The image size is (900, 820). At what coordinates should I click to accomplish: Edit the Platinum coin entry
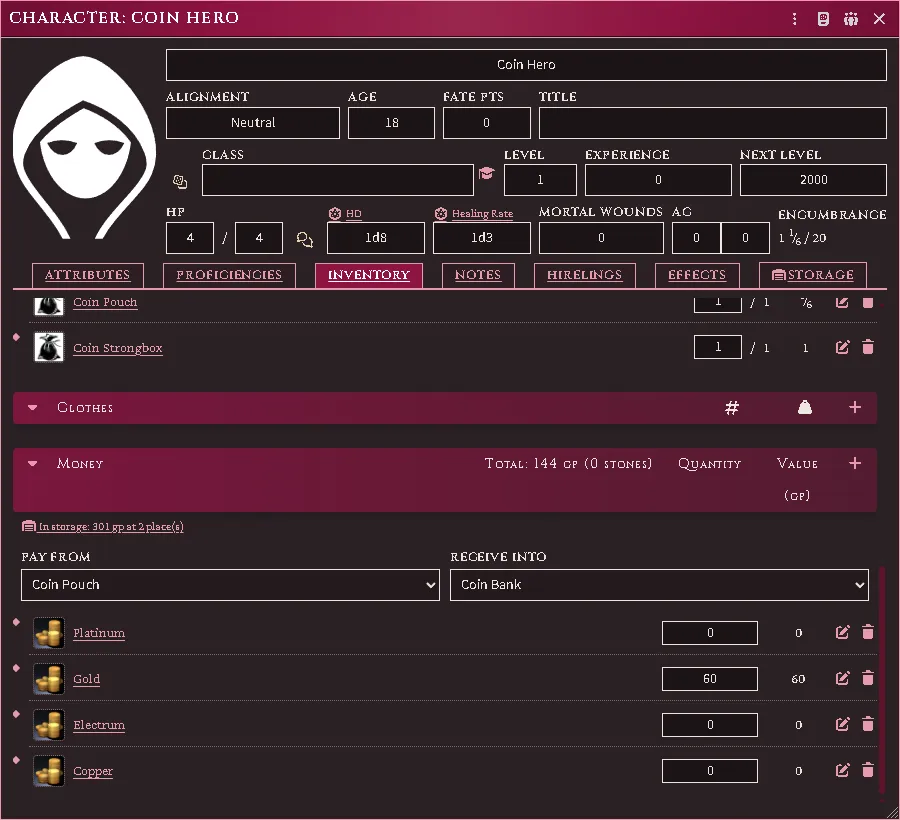point(842,632)
